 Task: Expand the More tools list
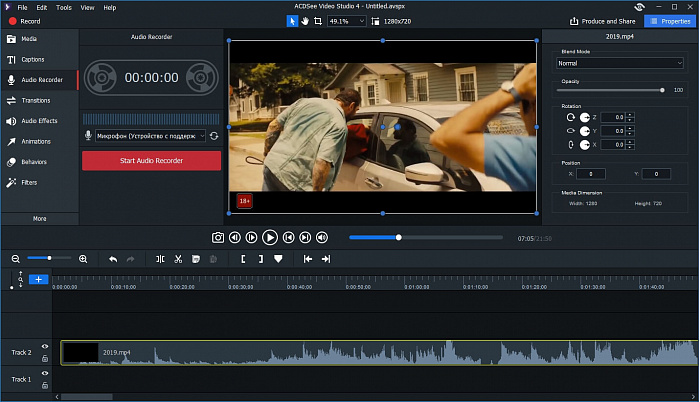[x=40, y=218]
